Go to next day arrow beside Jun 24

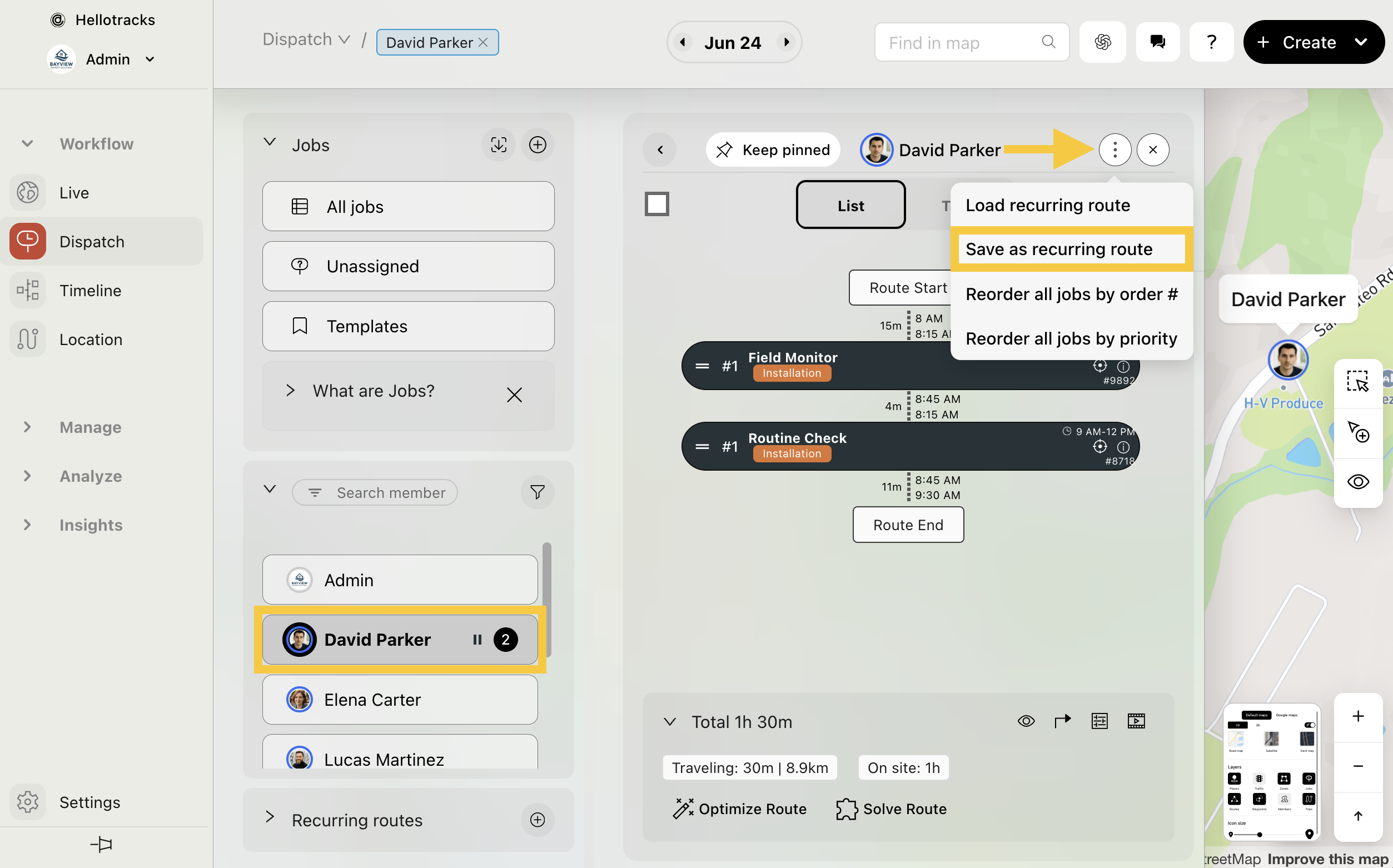(x=787, y=42)
